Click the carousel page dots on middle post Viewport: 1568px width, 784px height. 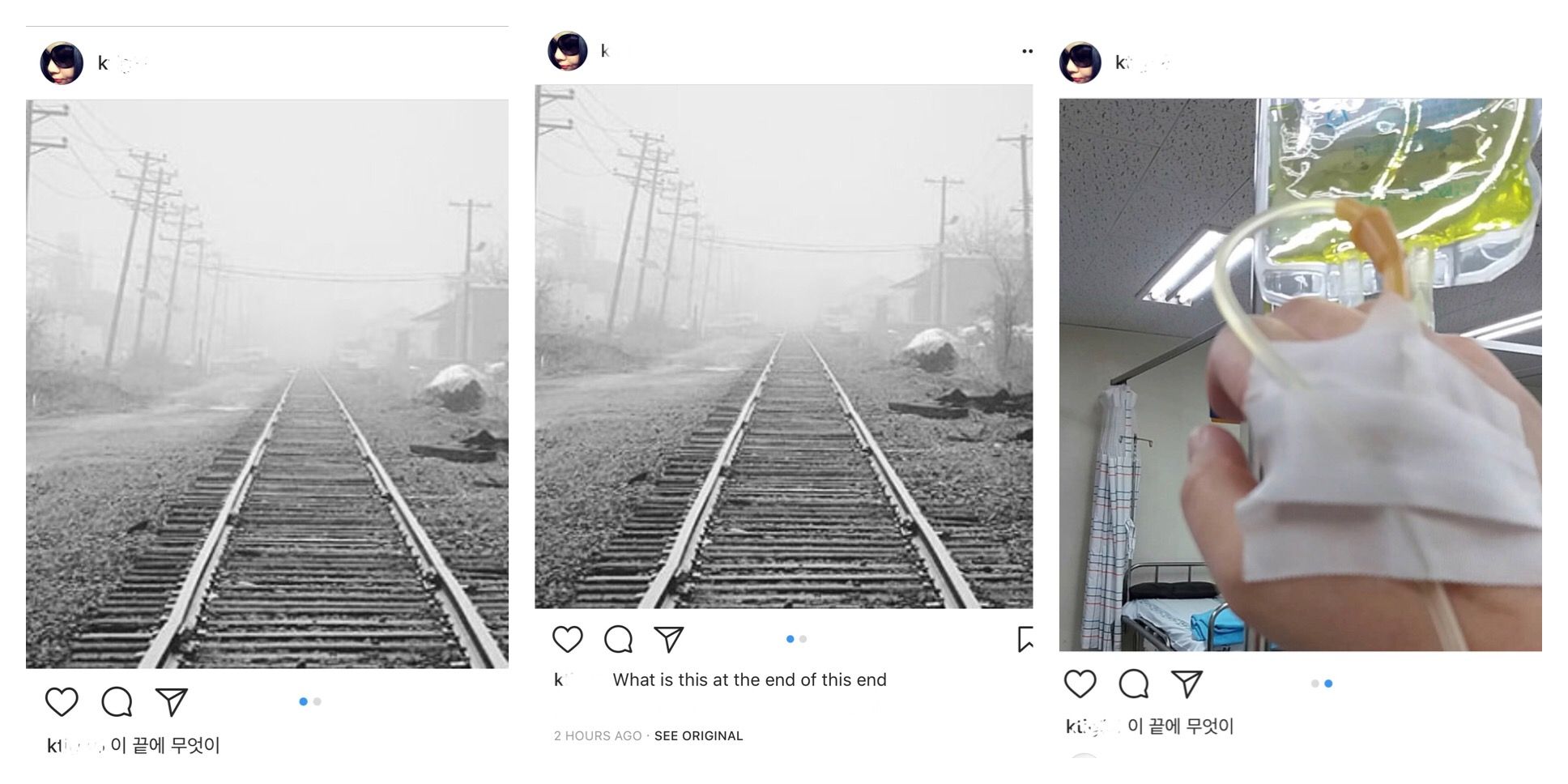click(796, 639)
